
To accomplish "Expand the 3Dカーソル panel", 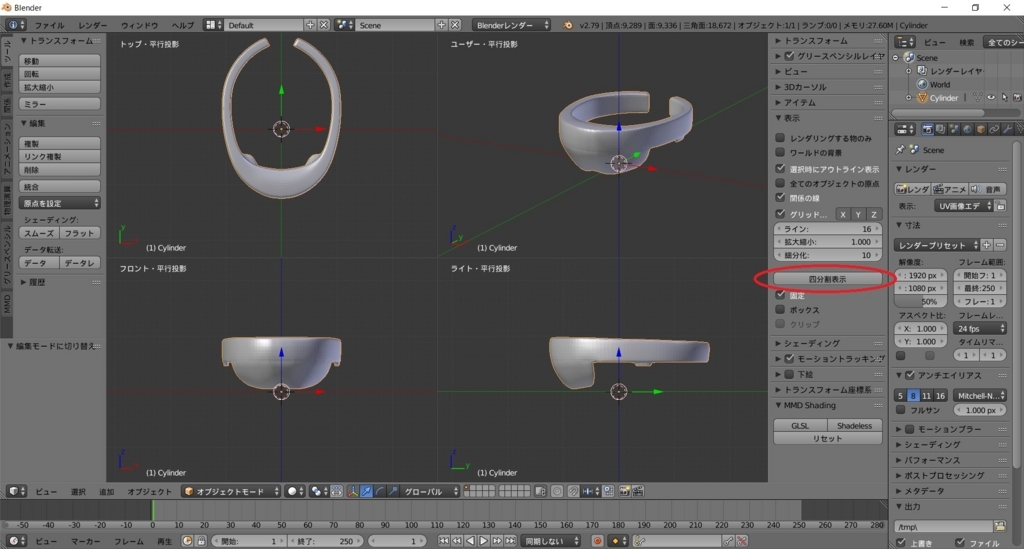I will tap(805, 87).
